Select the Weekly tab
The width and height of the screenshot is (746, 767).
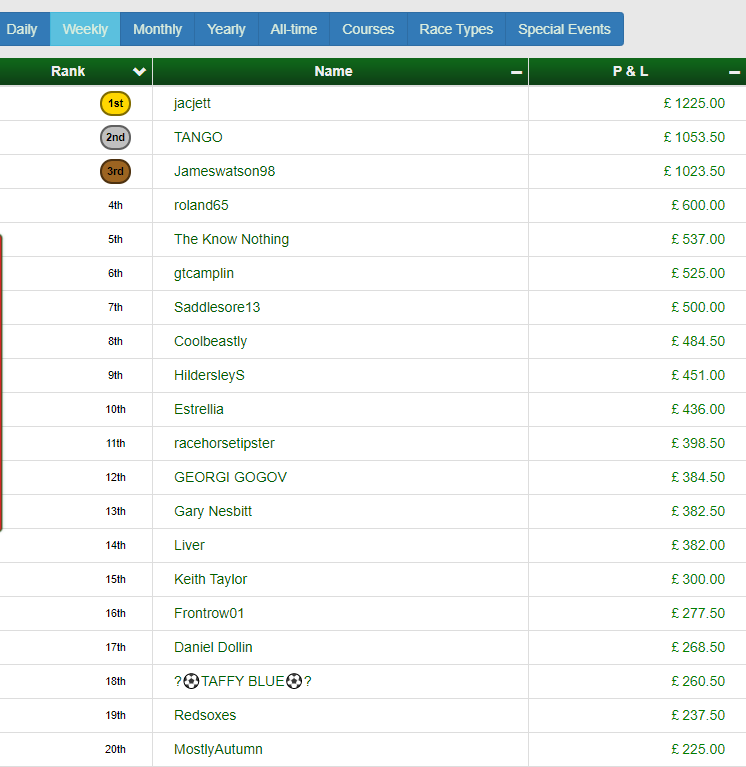(x=85, y=29)
